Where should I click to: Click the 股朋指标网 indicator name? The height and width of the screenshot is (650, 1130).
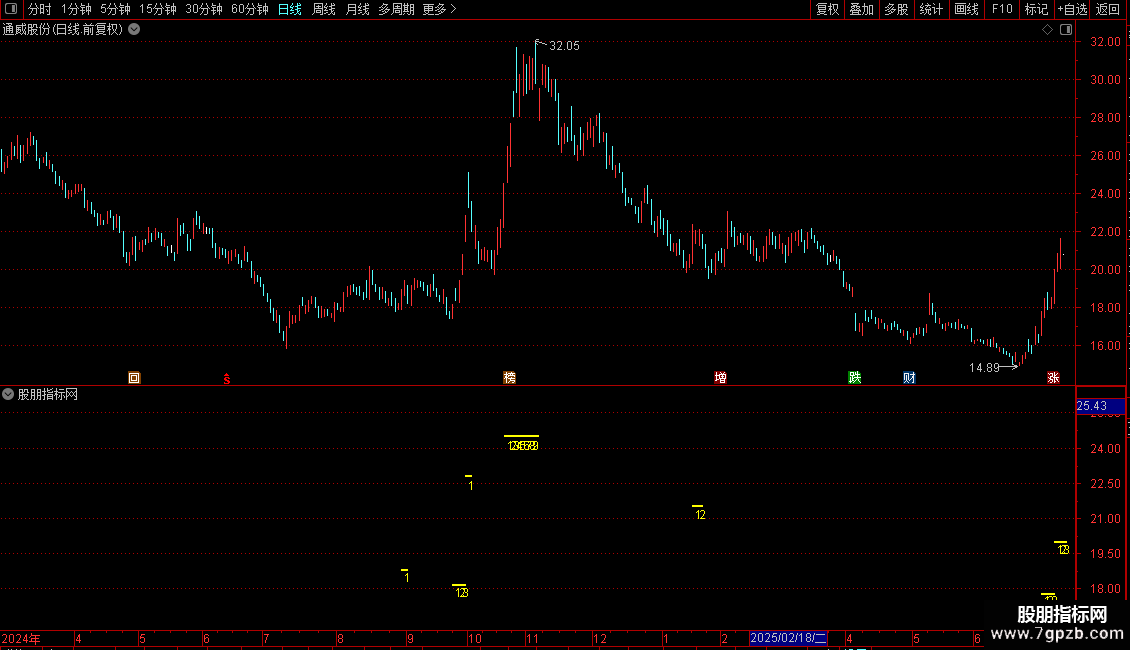coord(48,394)
